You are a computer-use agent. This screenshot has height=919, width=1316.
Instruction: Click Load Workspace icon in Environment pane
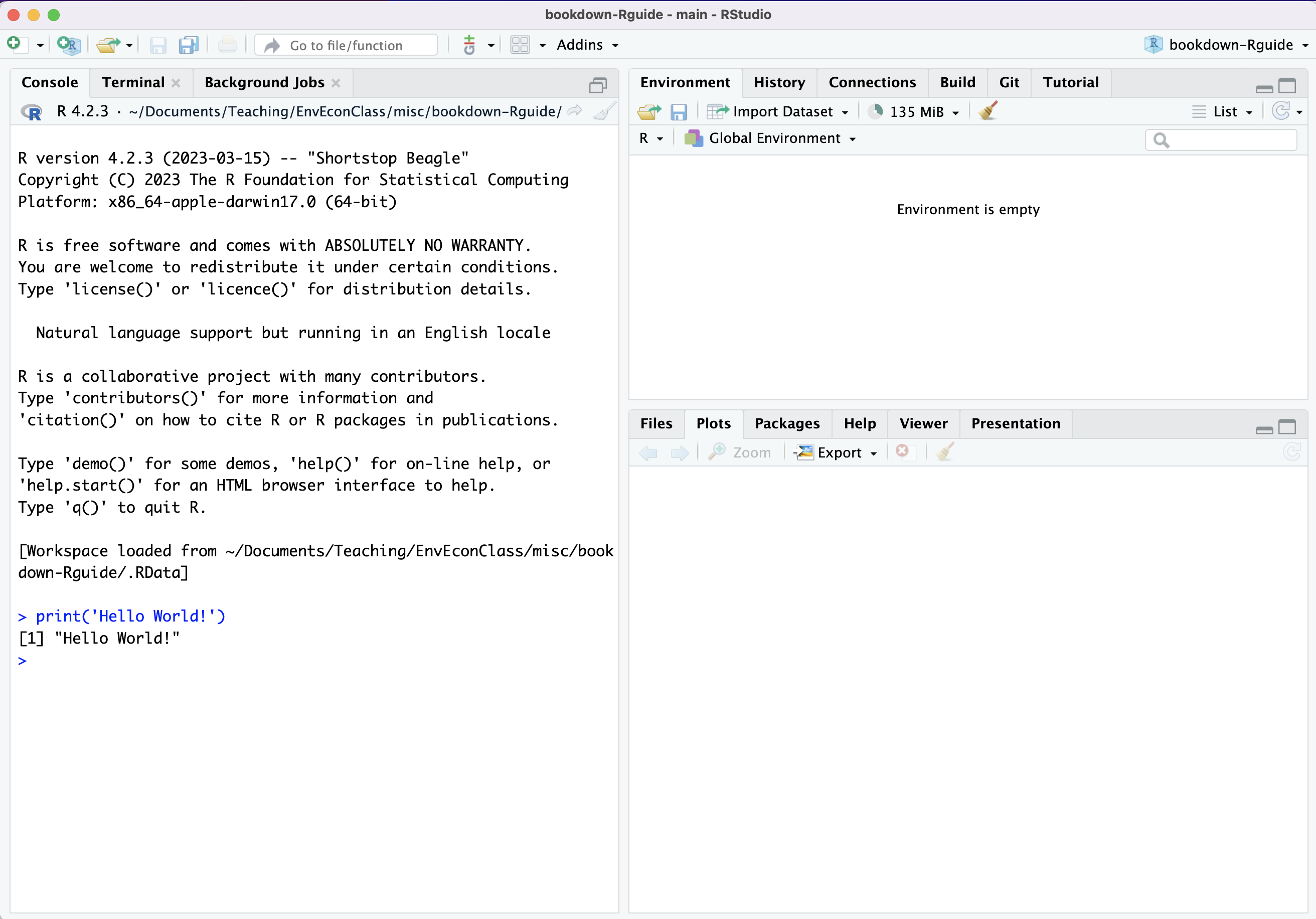(x=649, y=112)
